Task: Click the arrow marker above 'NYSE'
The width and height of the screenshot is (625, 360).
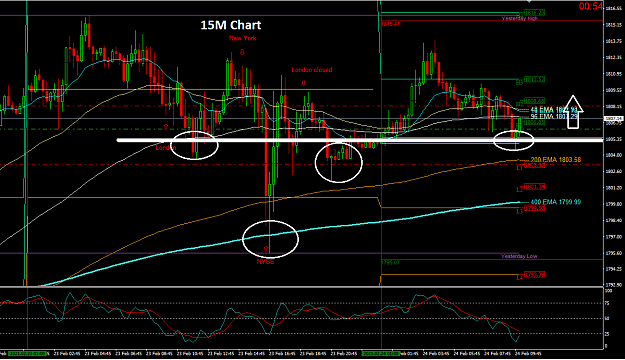Action: click(265, 249)
